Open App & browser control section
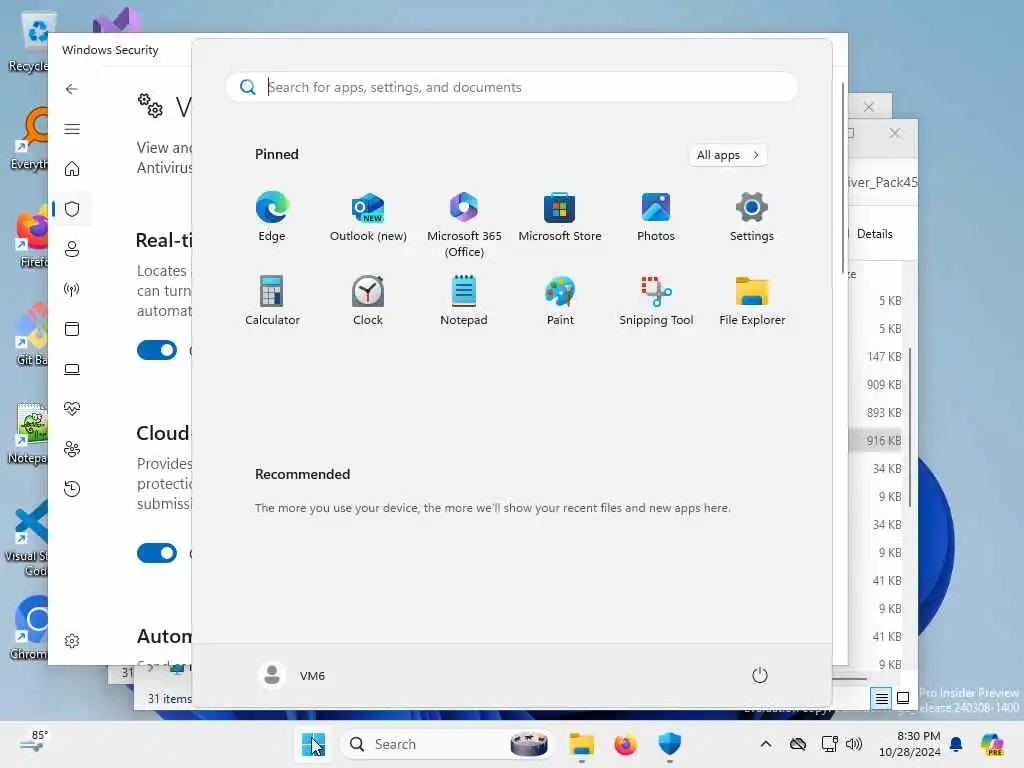 [x=72, y=328]
